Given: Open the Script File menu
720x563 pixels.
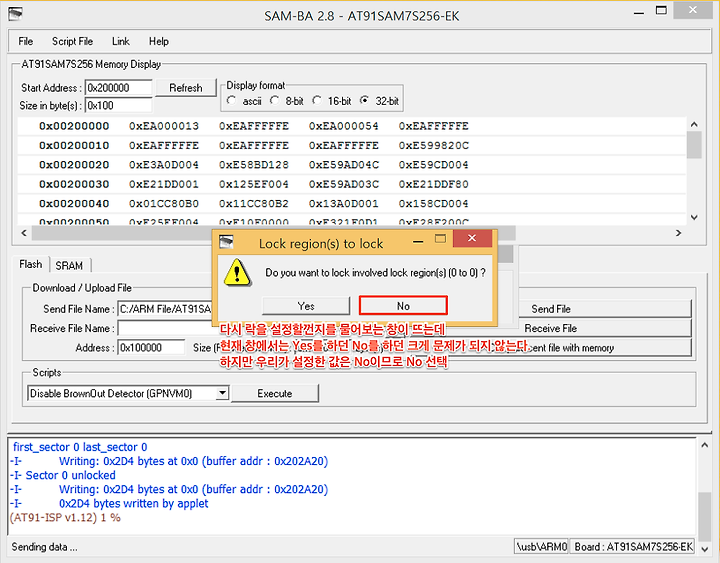Looking at the screenshot, I should pyautogui.click(x=72, y=41).
